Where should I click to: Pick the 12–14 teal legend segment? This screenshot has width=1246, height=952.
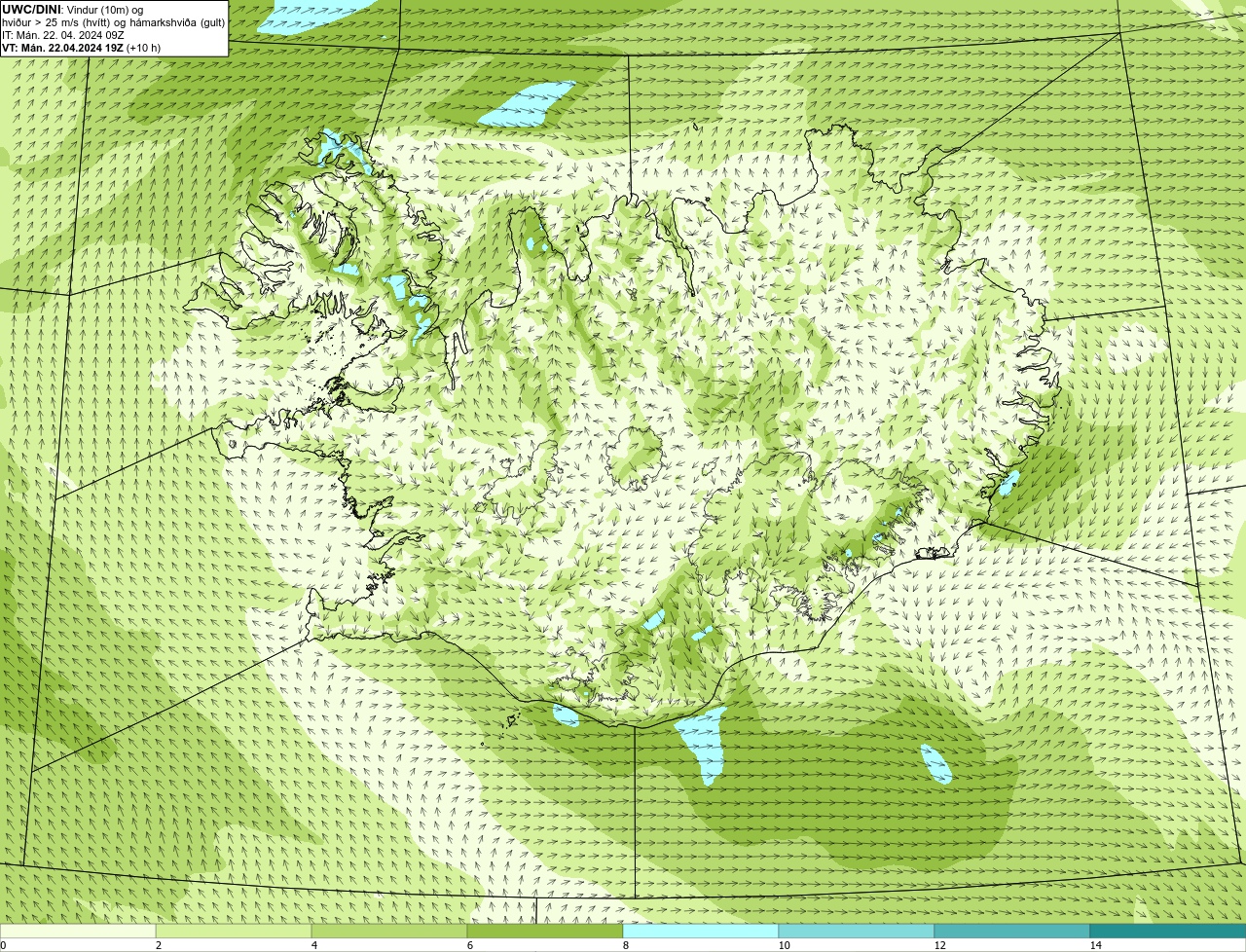(1012, 931)
